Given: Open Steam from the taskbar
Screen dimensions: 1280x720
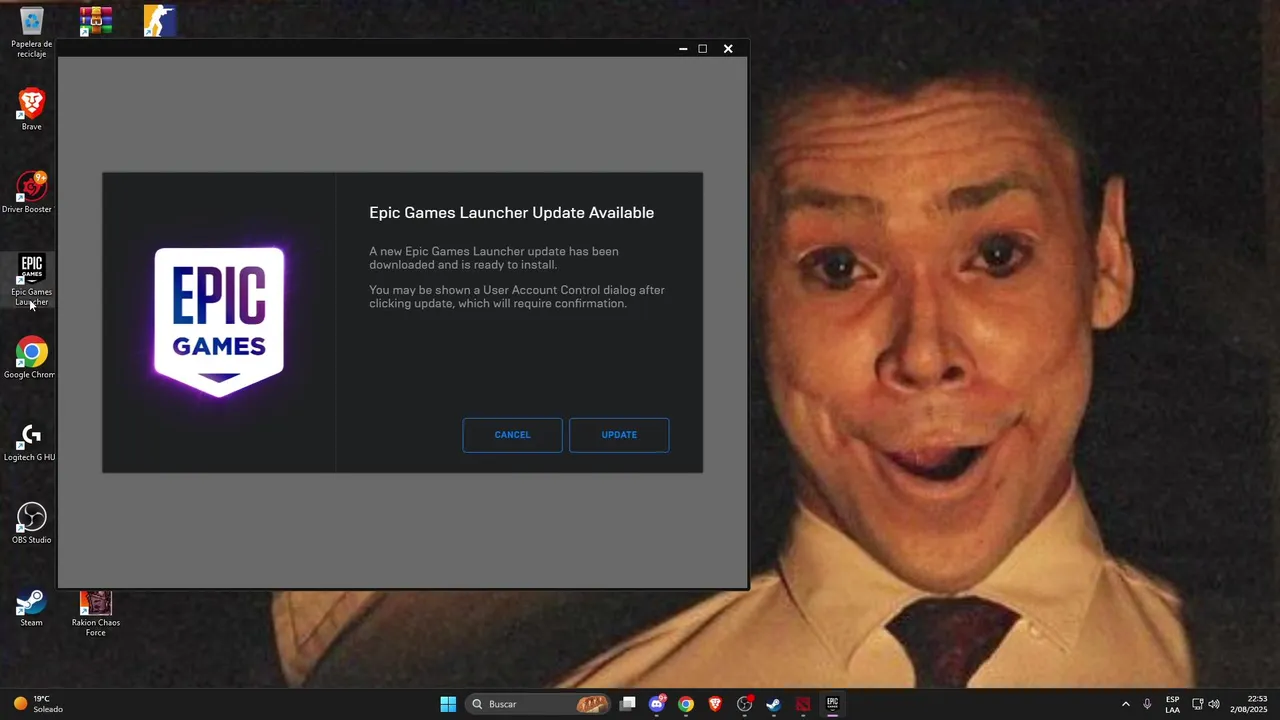Looking at the screenshot, I should click(x=773, y=704).
